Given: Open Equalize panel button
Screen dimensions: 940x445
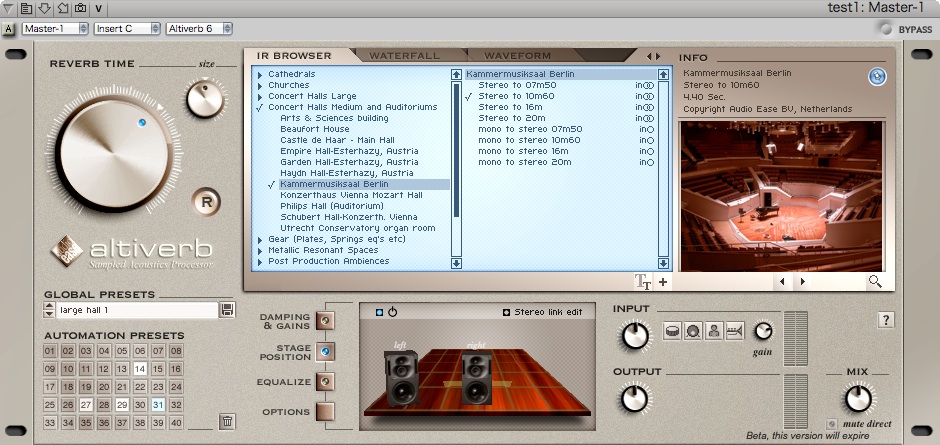Looking at the screenshot, I should (x=325, y=381).
